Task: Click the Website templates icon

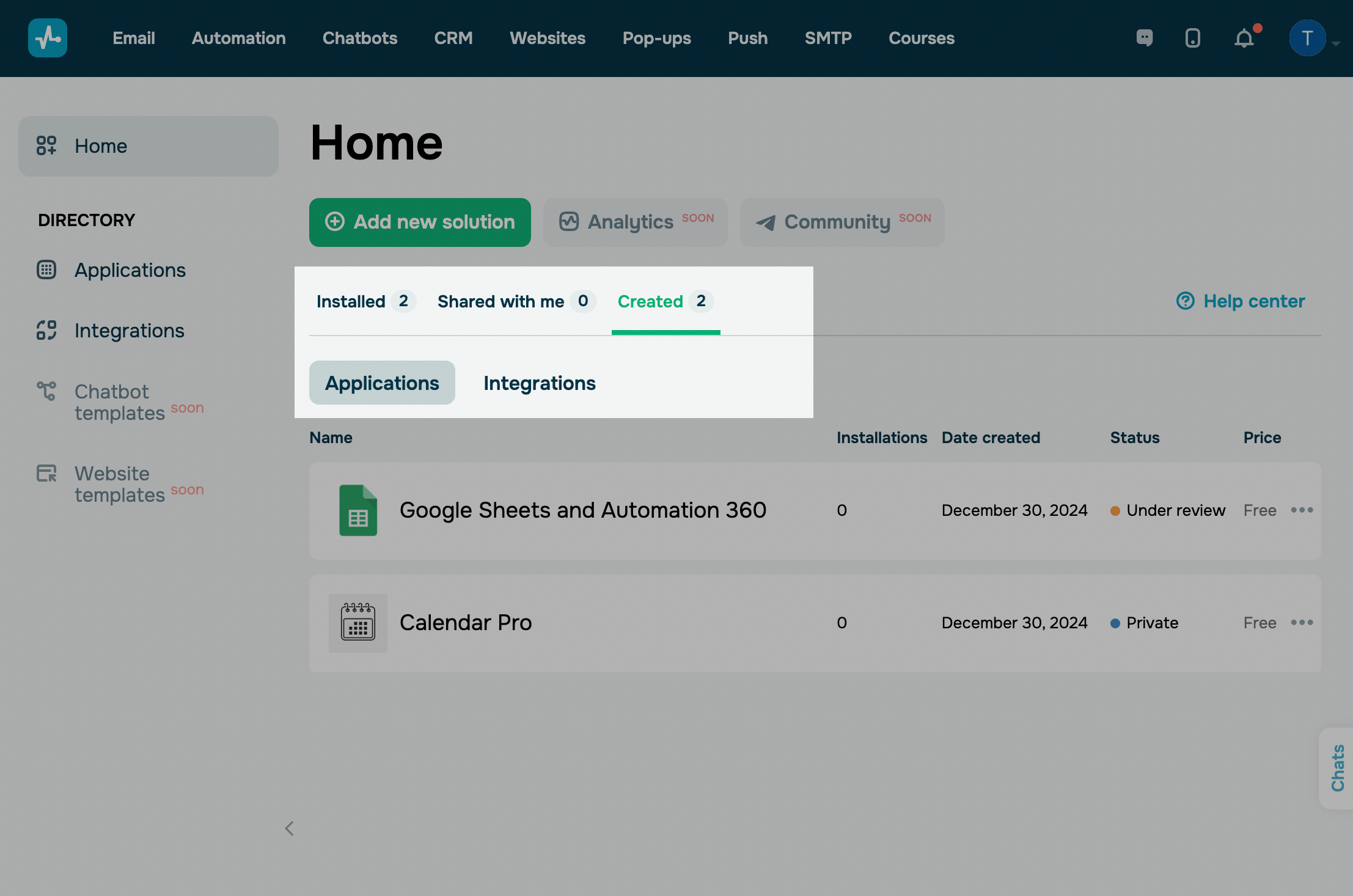Action: click(x=46, y=473)
